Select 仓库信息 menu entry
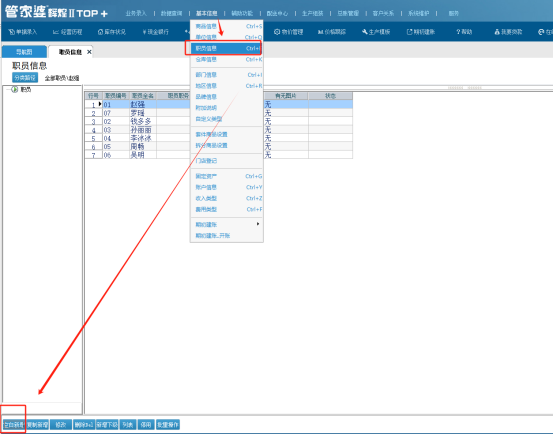553x434 pixels. 226,60
